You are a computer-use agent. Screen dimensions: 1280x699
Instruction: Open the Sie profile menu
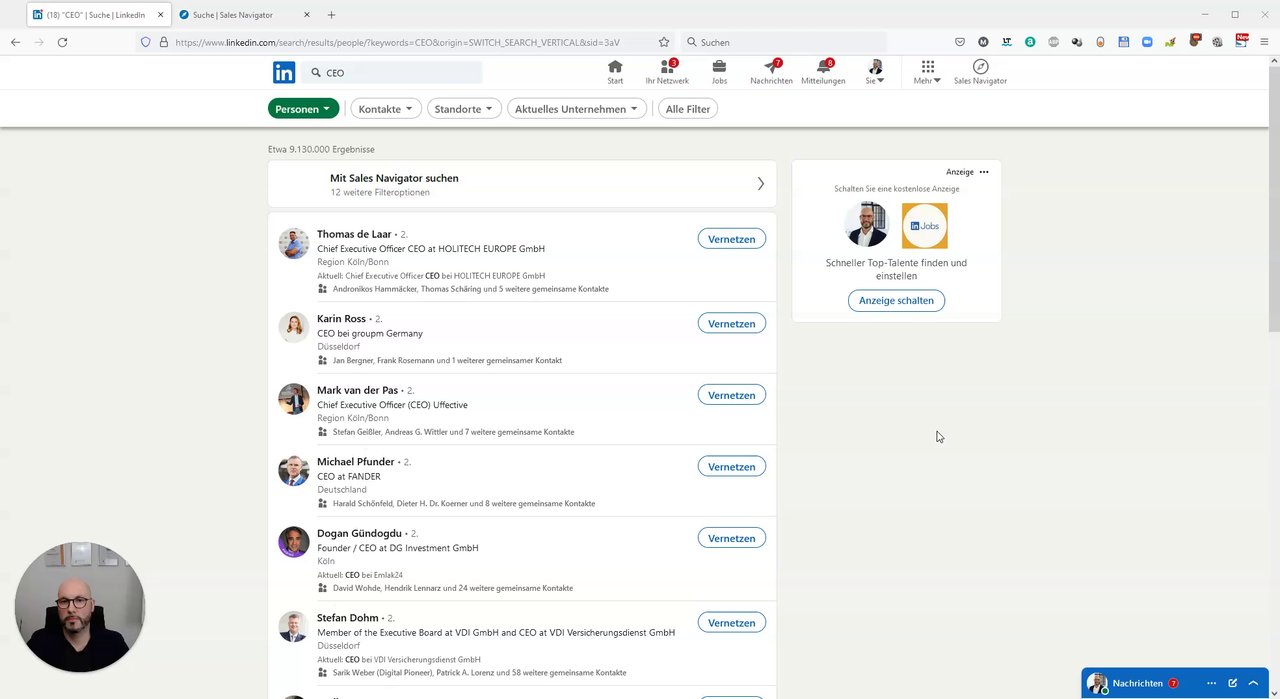(875, 72)
